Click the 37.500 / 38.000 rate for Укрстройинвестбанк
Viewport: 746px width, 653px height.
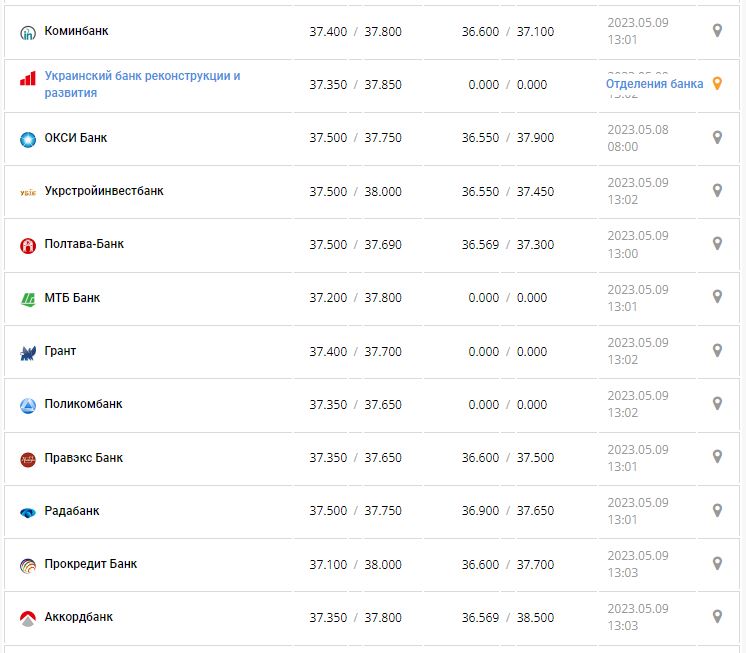coord(355,191)
